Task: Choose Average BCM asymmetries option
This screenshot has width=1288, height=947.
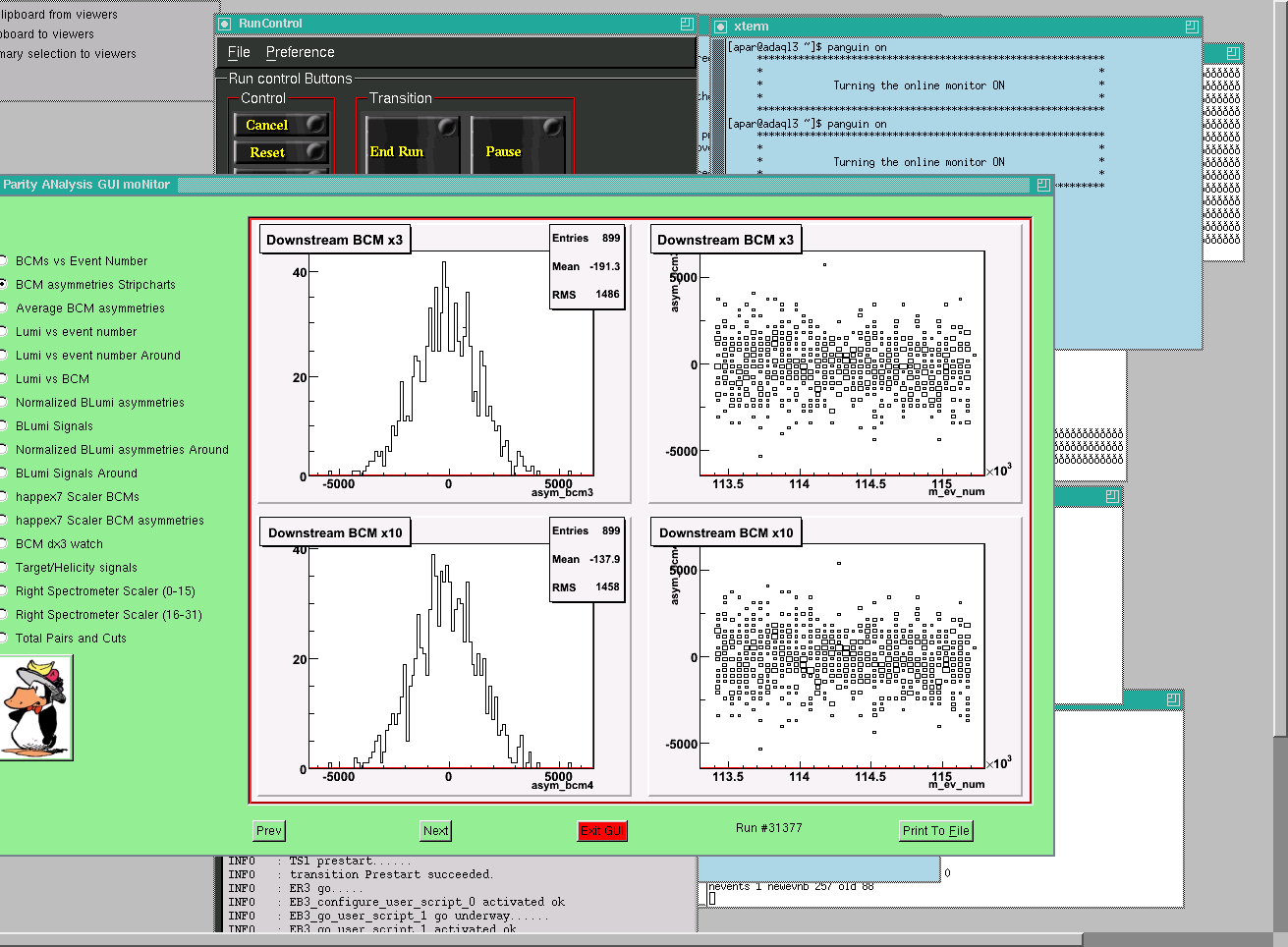Action: tap(83, 308)
